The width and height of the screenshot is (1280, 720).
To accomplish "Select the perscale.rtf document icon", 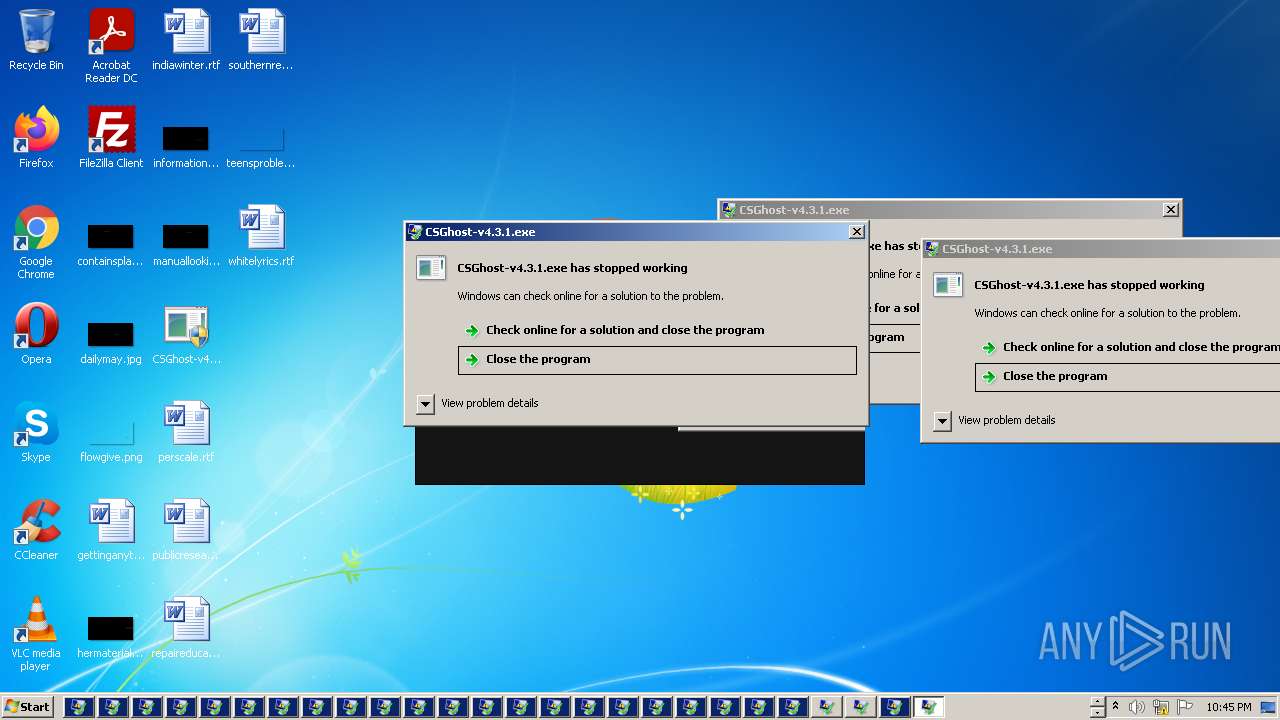I will click(x=186, y=432).
